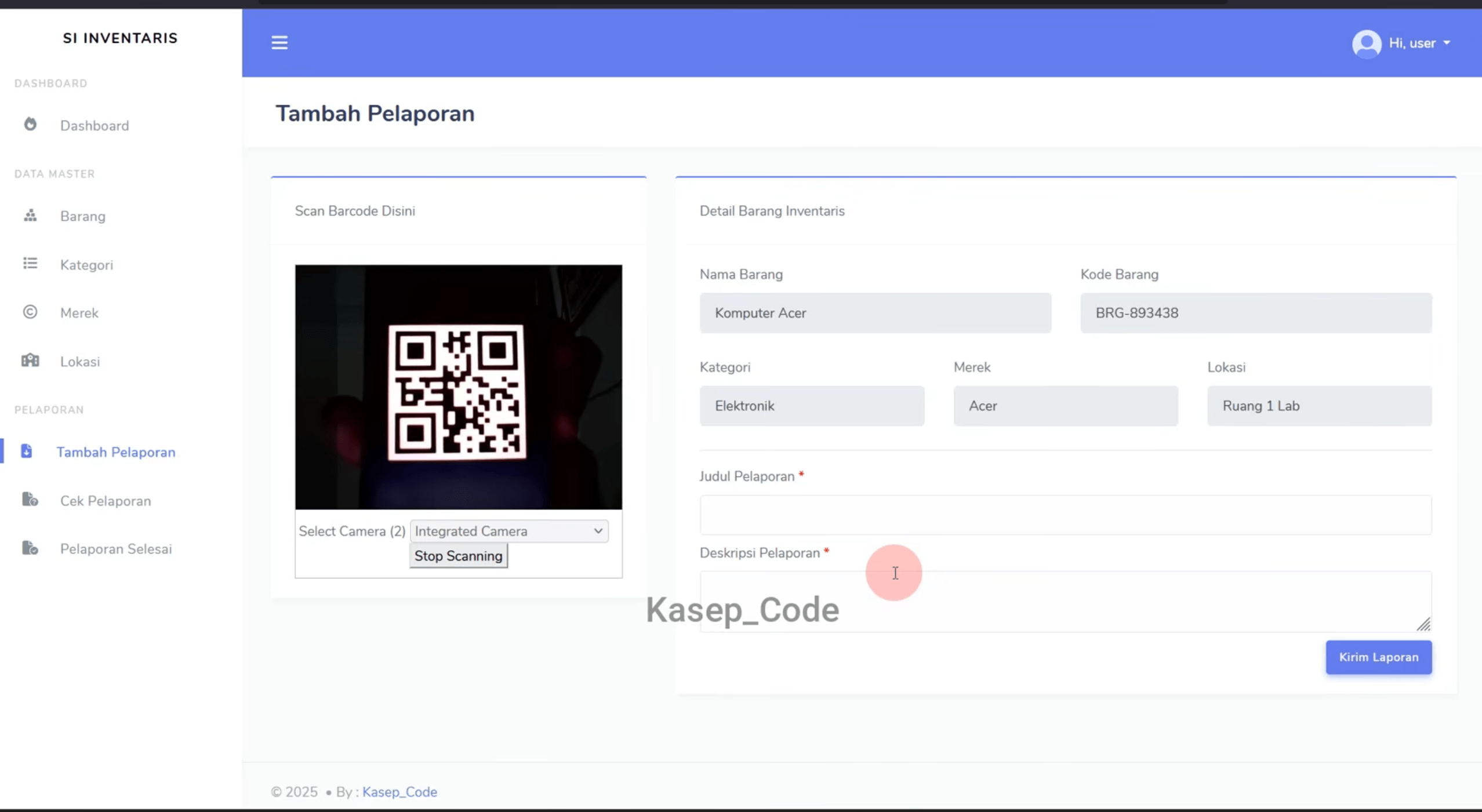The height and width of the screenshot is (812, 1482).
Task: Click the Detail Barang Inventaris card title
Action: point(772,211)
